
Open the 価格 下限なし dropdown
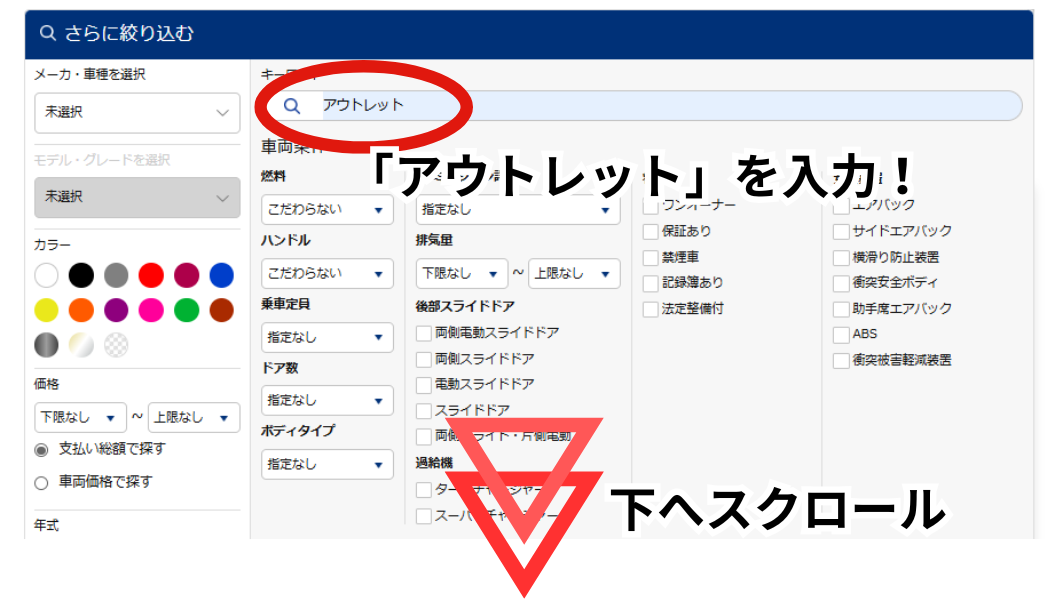tap(80, 417)
